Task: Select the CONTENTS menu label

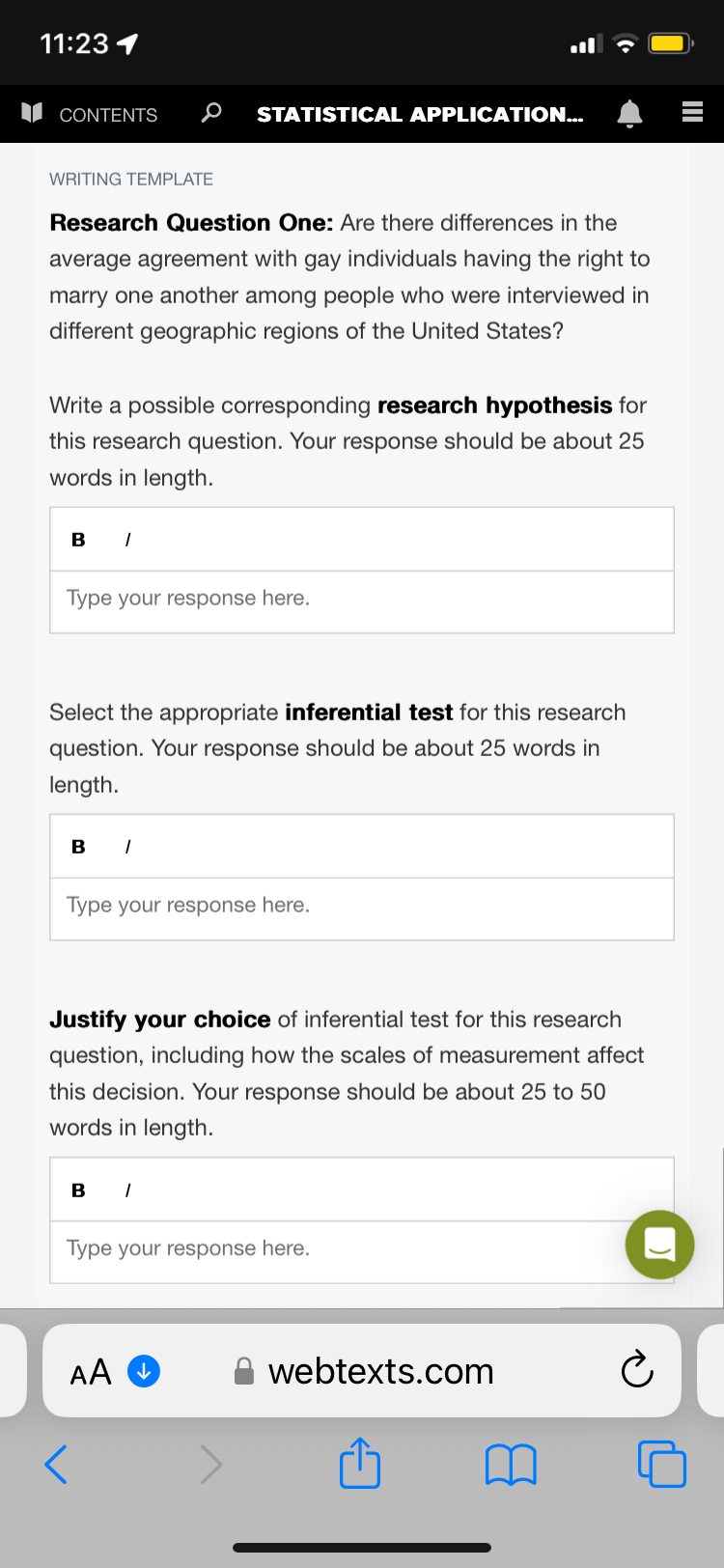Action: (108, 115)
